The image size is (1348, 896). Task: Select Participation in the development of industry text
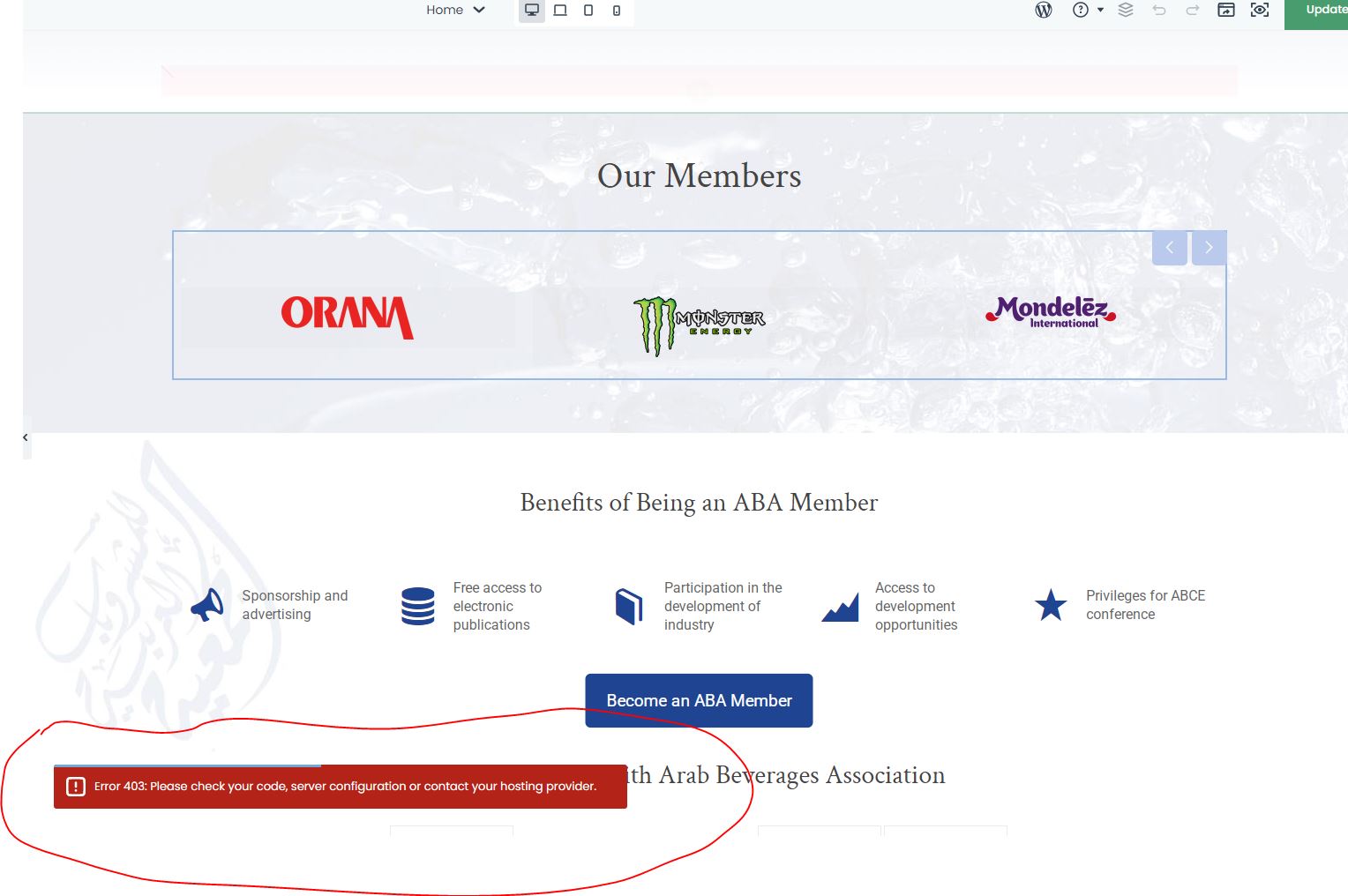(723, 606)
